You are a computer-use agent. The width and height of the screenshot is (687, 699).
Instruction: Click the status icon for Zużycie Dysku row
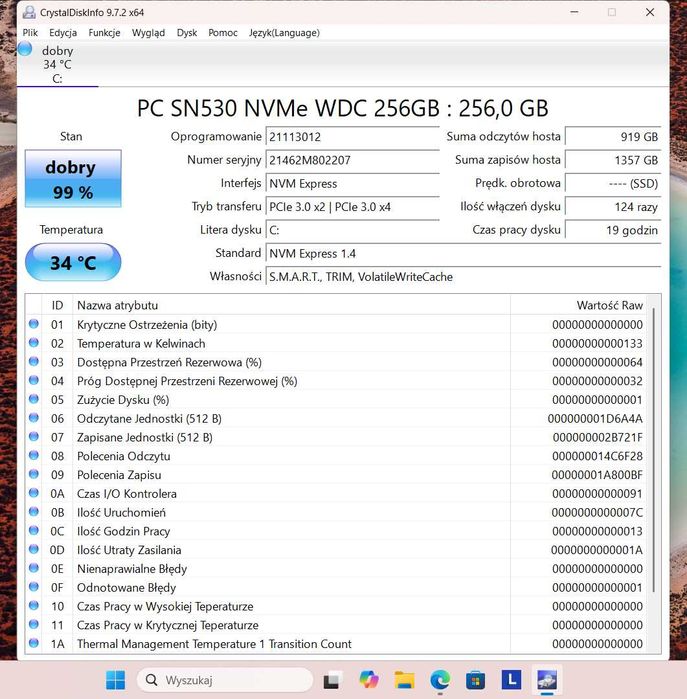[x=34, y=399]
